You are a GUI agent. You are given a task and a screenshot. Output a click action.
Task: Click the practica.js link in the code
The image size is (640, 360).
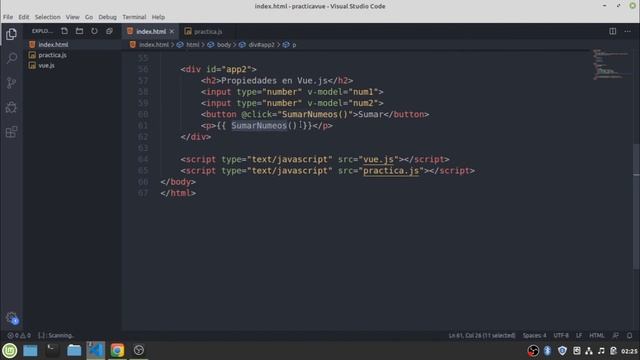391,171
